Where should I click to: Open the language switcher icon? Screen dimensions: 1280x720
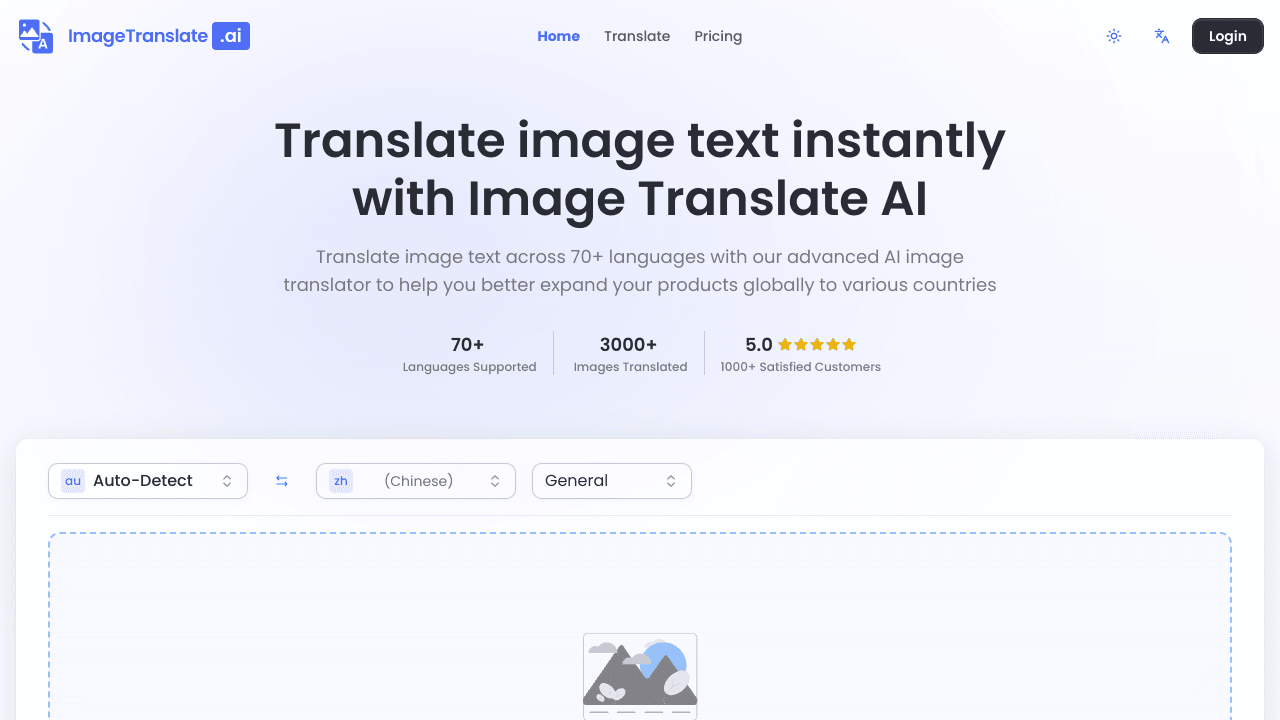(1162, 36)
